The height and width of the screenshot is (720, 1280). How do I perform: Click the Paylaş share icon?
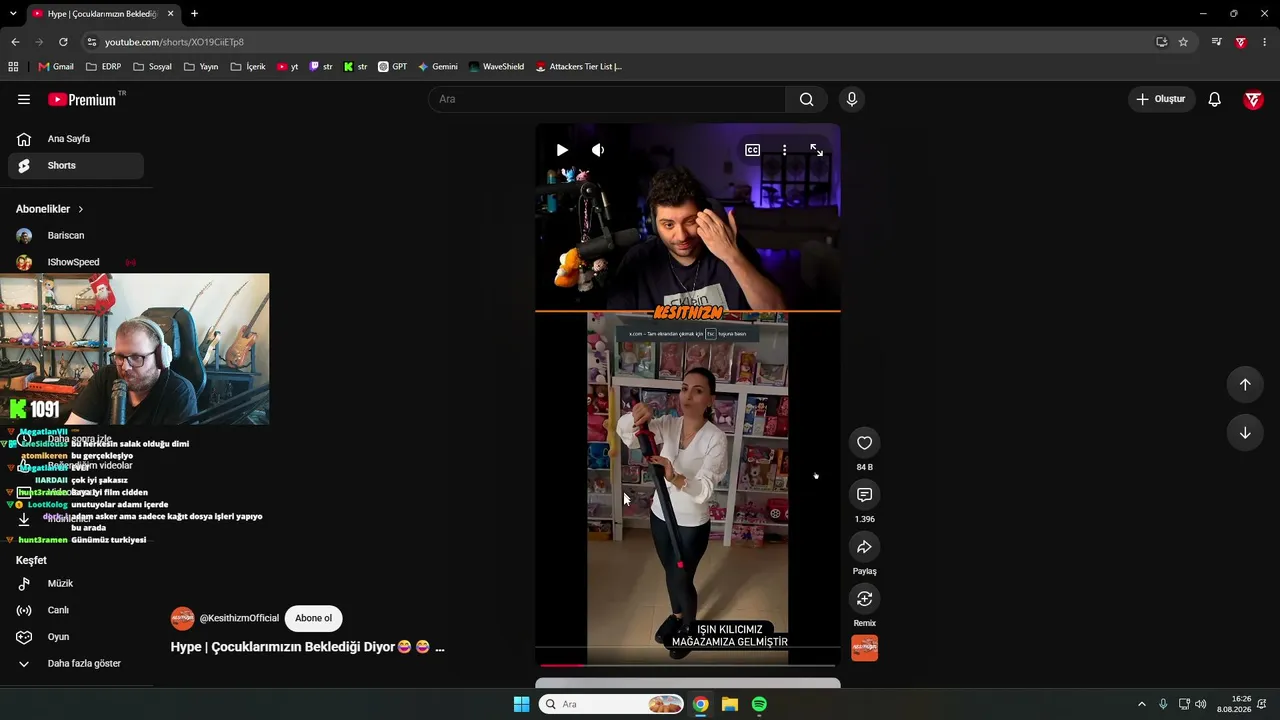pyautogui.click(x=865, y=547)
